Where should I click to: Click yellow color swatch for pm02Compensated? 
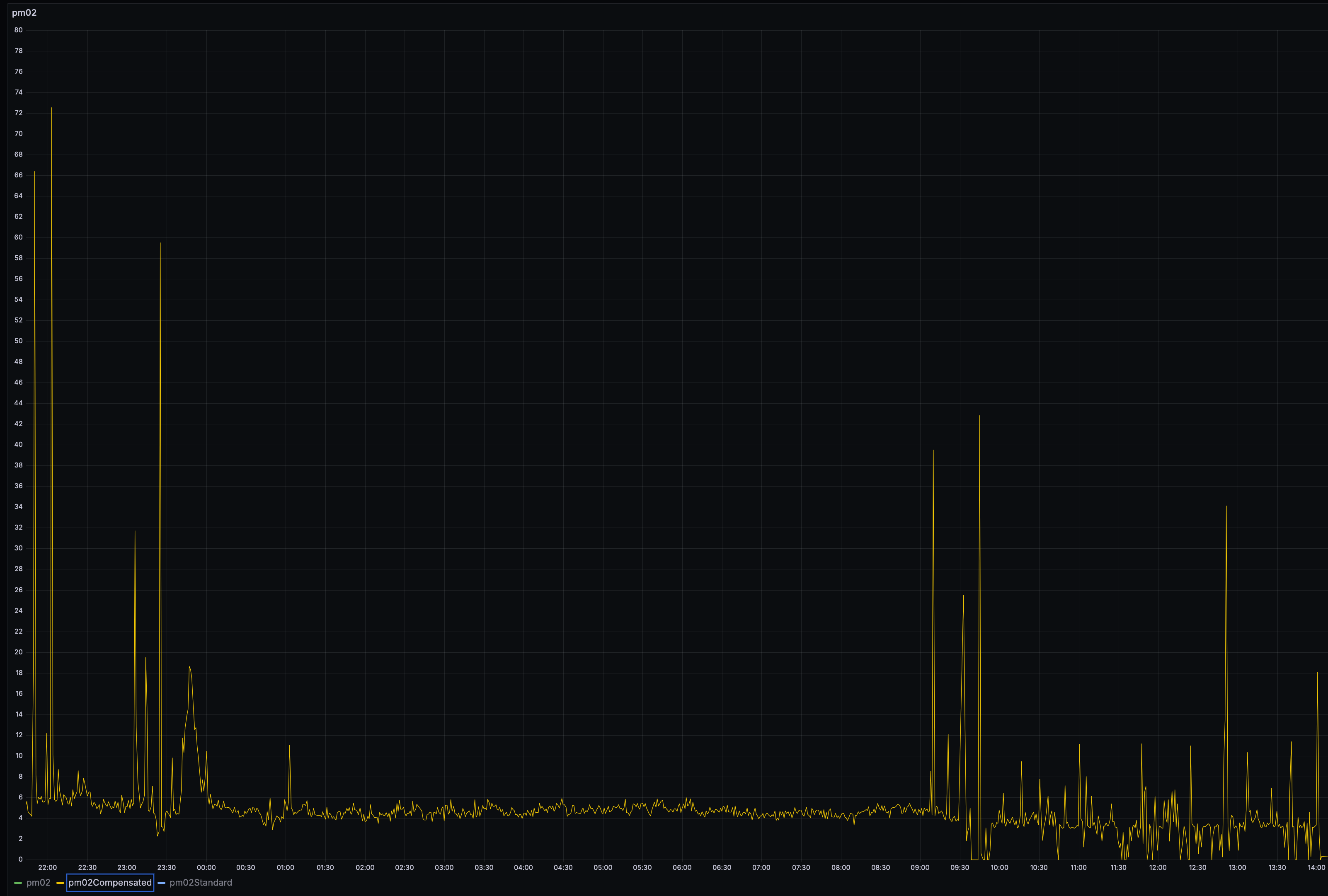point(61,883)
